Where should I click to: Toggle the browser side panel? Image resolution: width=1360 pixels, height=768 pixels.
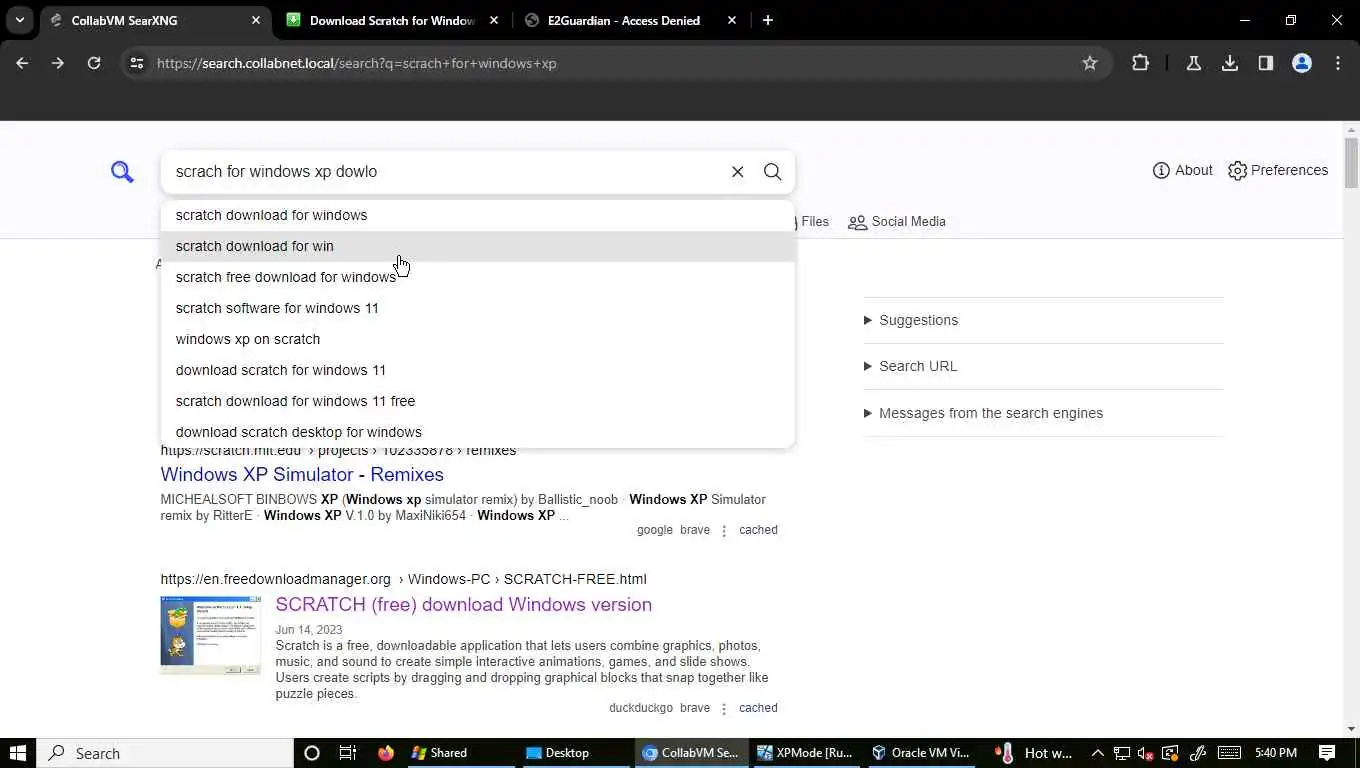[x=1266, y=63]
